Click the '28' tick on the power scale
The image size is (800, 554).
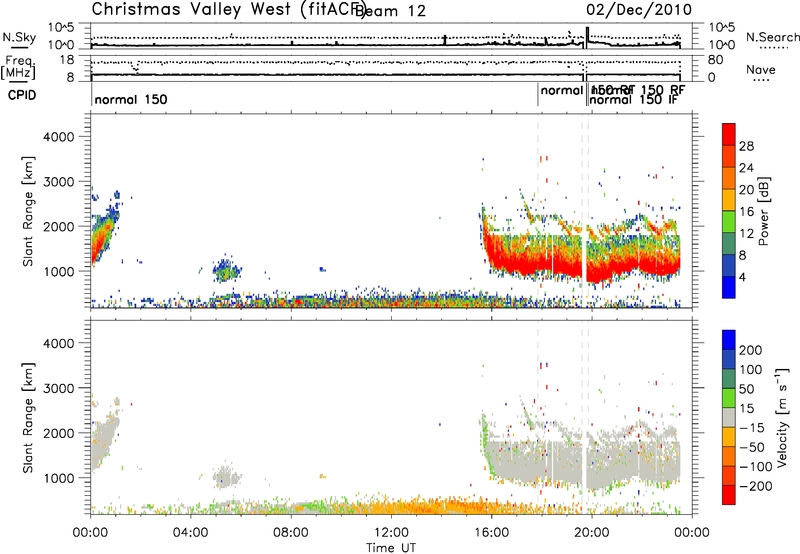746,146
